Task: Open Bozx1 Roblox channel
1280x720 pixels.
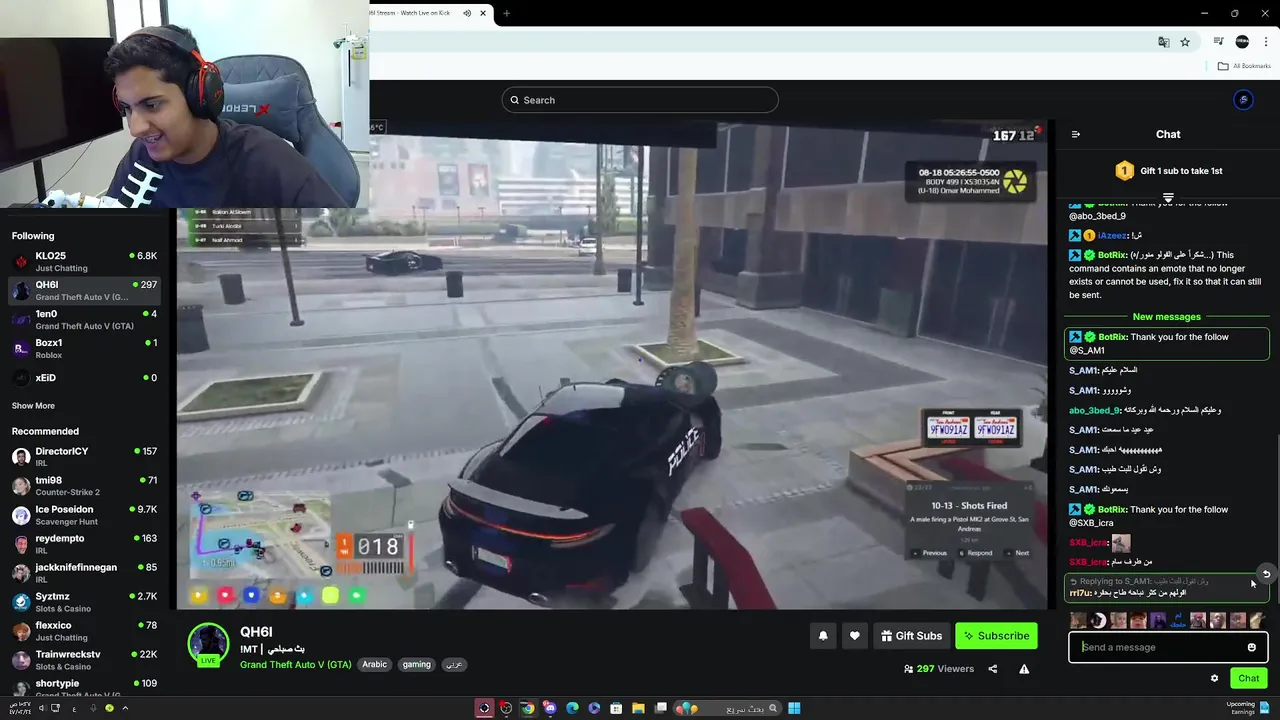Action: coord(84,348)
